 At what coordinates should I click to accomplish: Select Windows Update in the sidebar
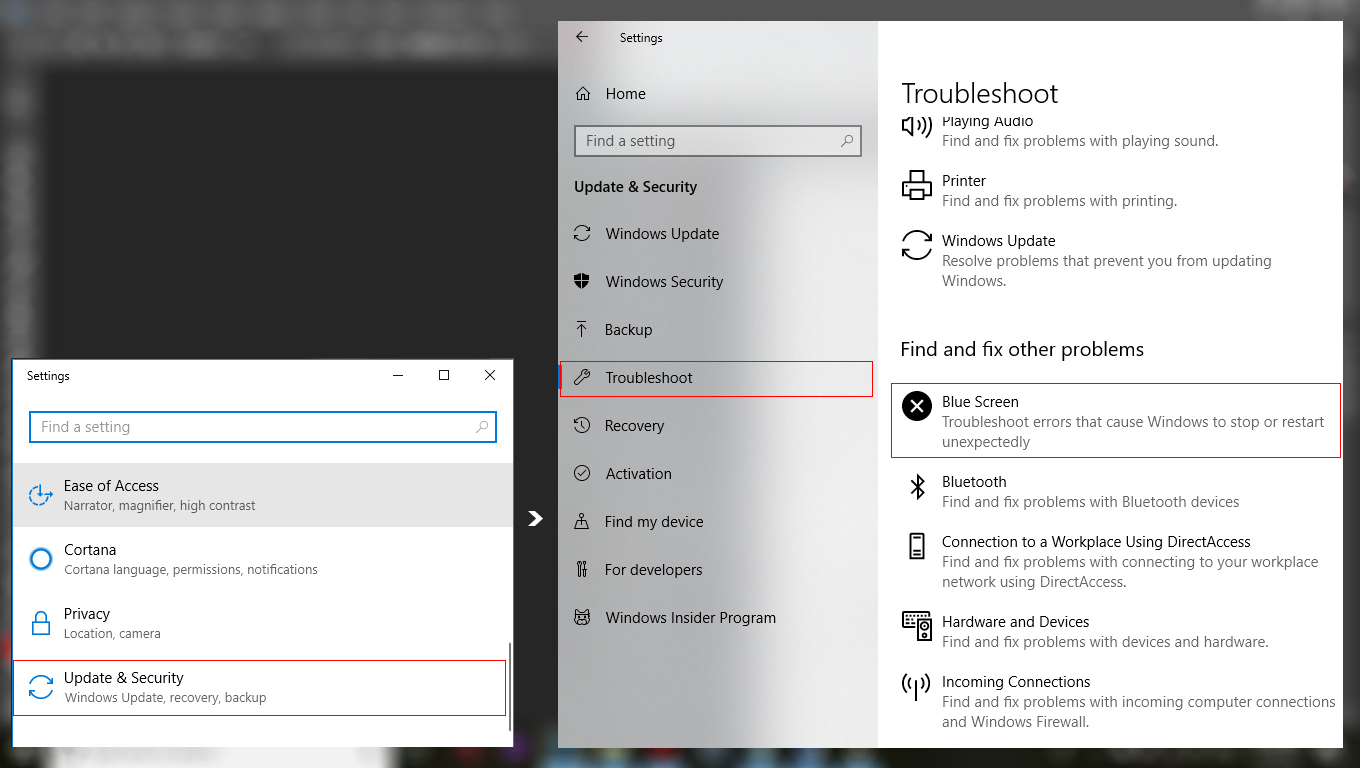[662, 234]
